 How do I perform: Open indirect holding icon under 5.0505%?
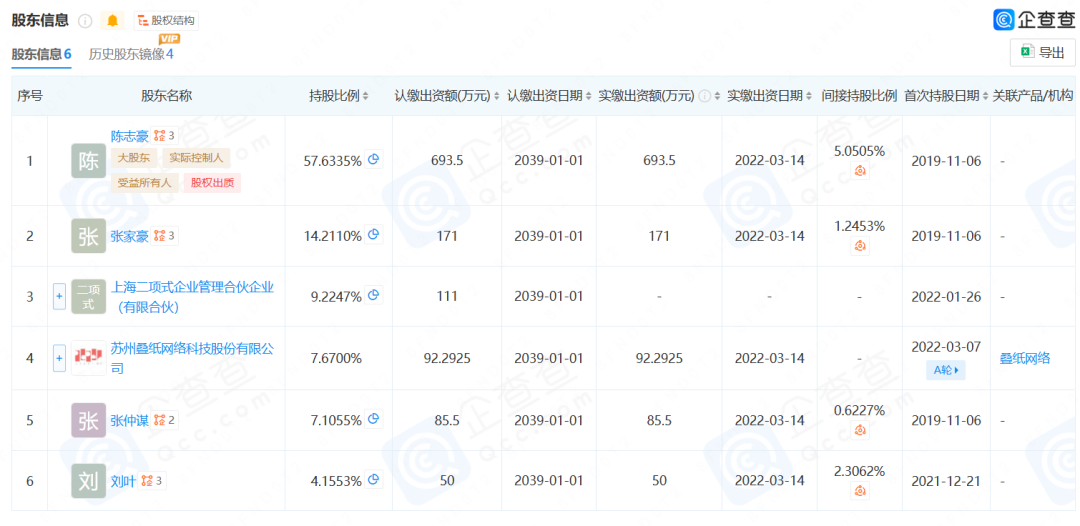859,171
